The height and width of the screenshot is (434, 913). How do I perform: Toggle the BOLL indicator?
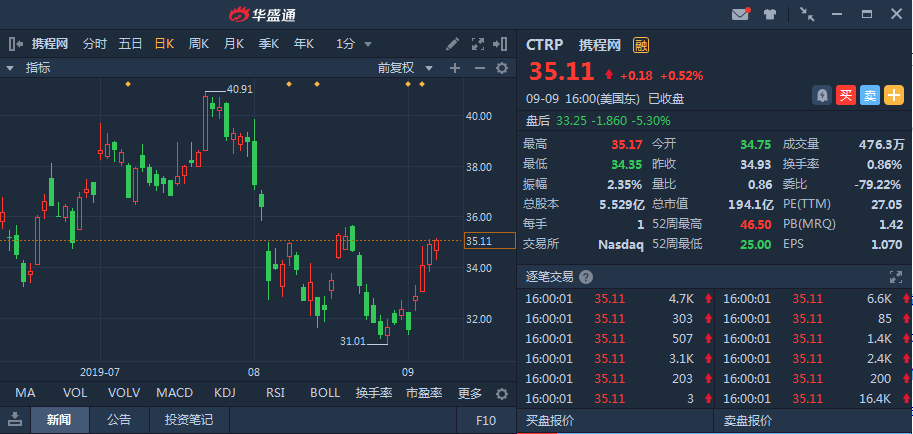[x=325, y=393]
